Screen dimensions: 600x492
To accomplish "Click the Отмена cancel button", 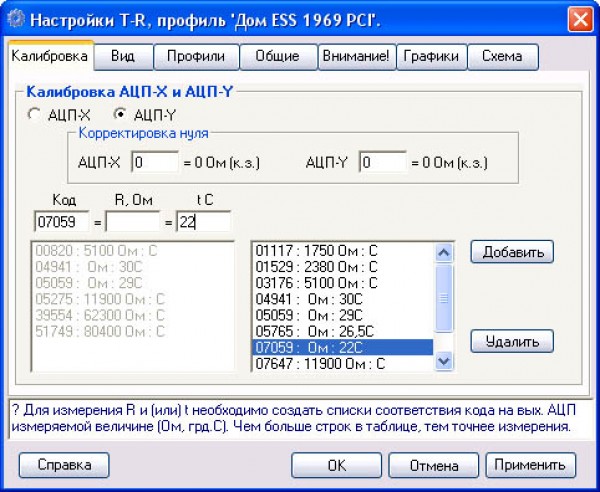I will (433, 465).
